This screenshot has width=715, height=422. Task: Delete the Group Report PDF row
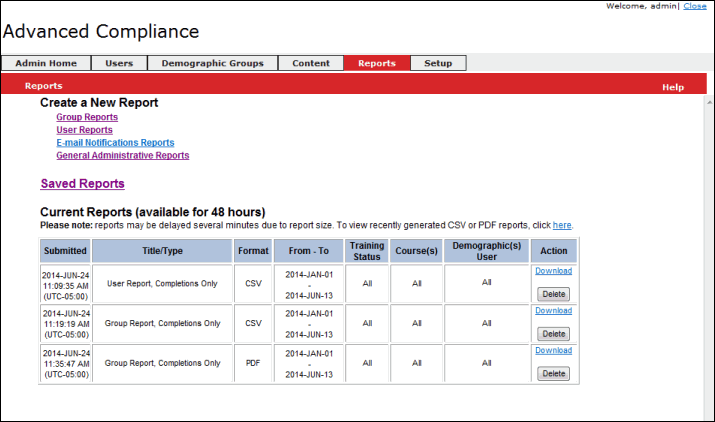[x=553, y=373]
